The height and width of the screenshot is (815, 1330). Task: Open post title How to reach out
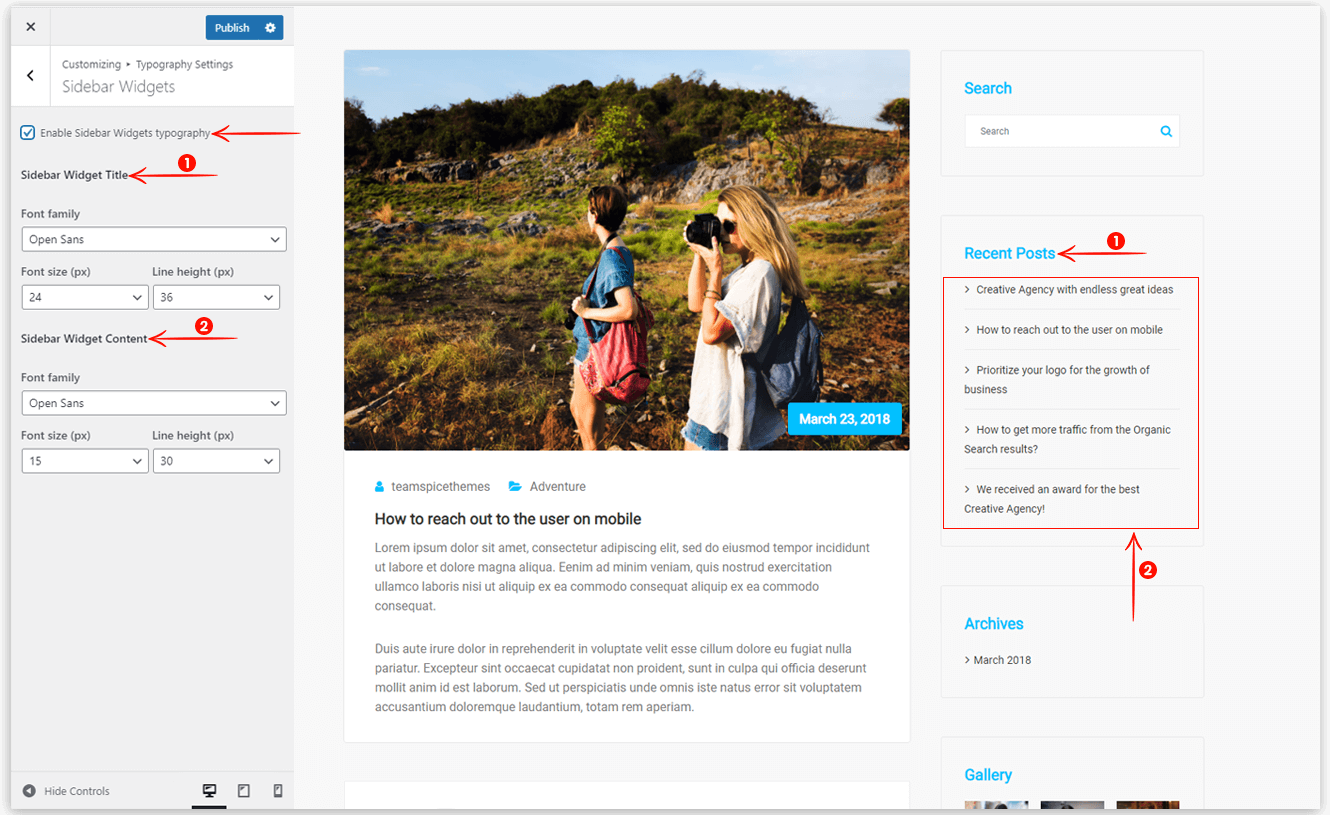[x=508, y=519]
